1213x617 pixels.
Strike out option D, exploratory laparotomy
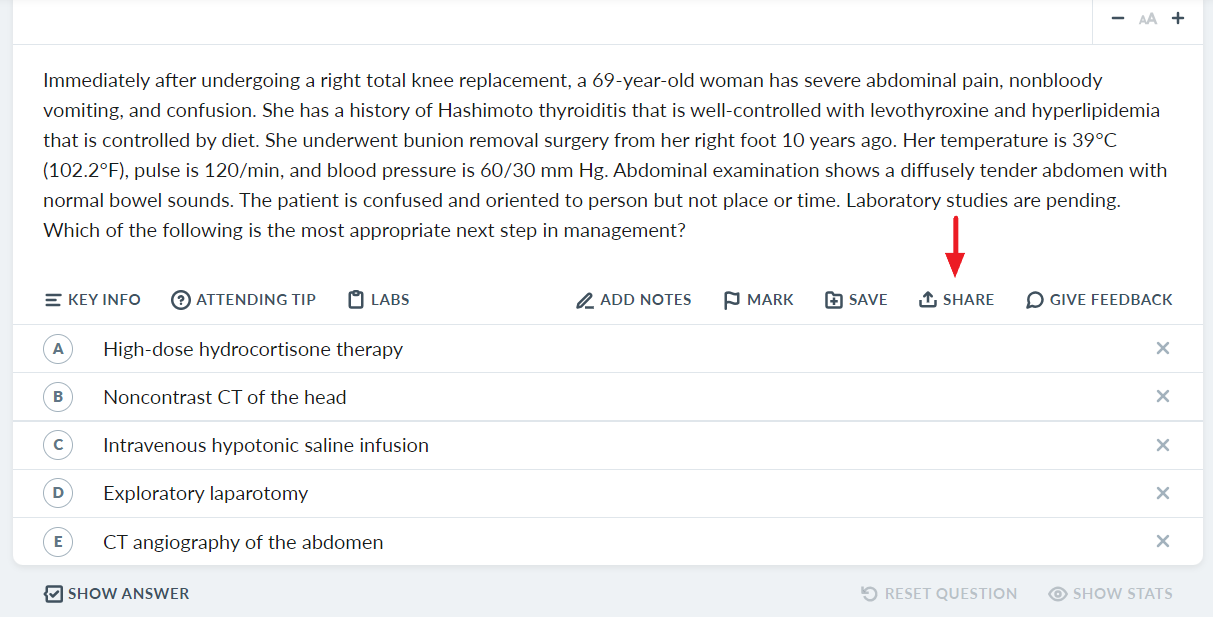coord(1163,493)
